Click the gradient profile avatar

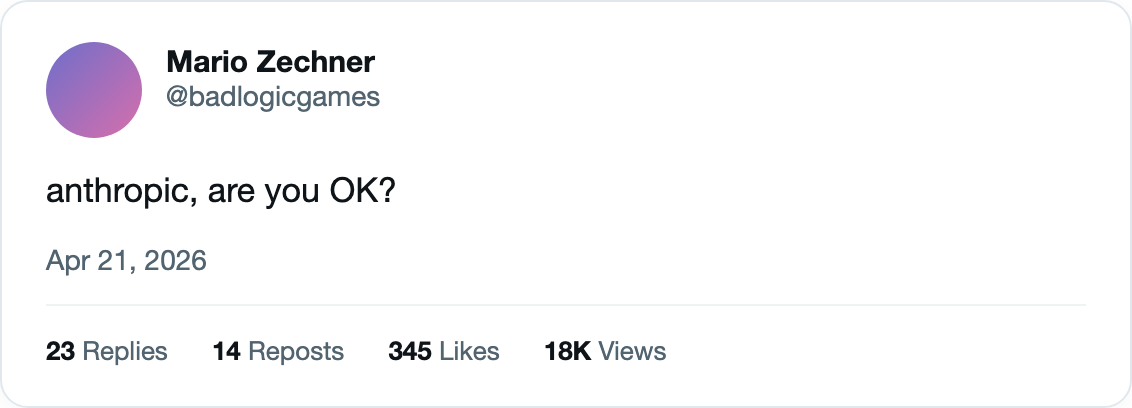pyautogui.click(x=94, y=90)
